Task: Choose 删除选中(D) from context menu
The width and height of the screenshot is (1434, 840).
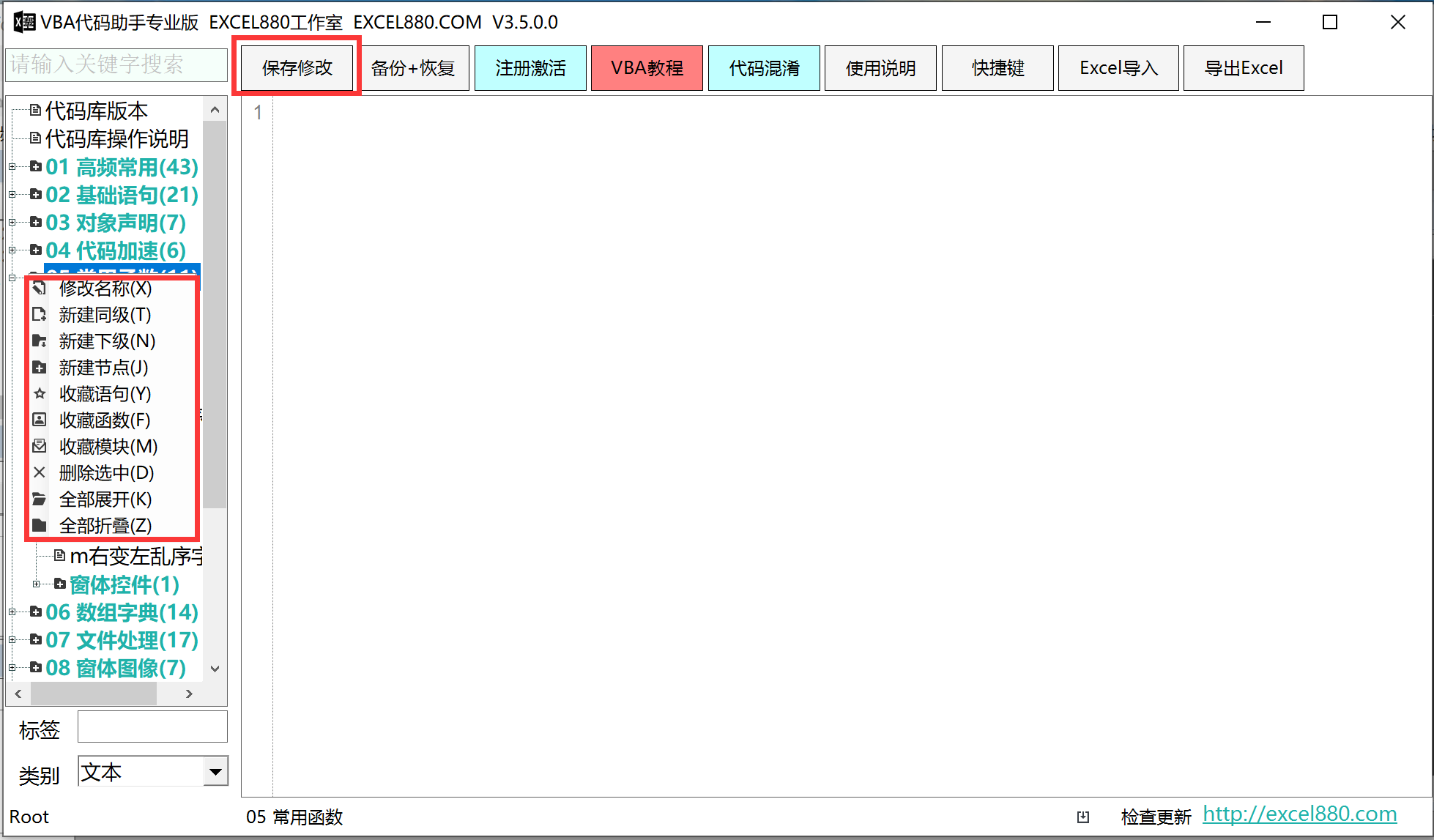Action: pos(112,473)
